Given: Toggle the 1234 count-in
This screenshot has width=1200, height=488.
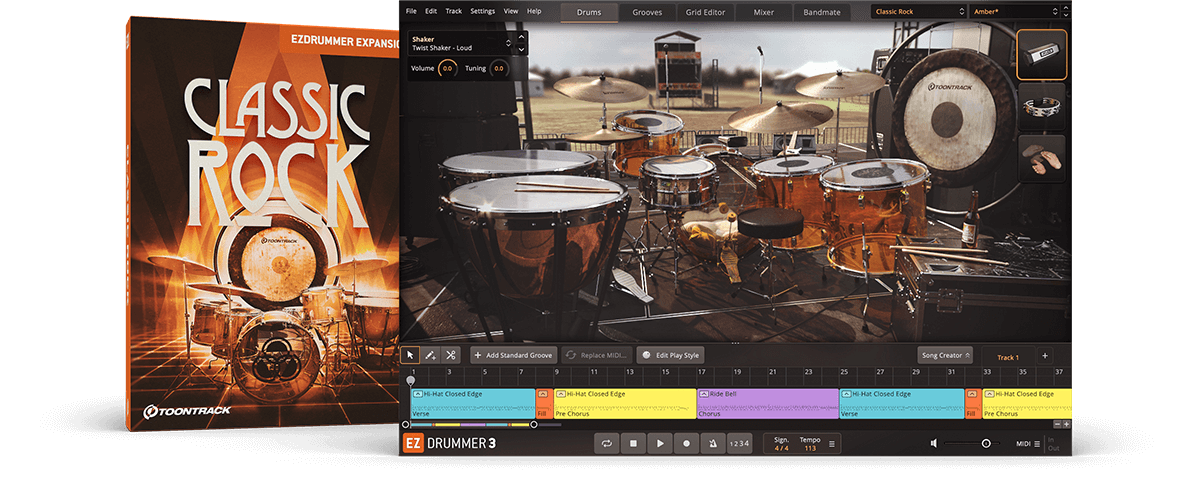Looking at the screenshot, I should tap(739, 443).
